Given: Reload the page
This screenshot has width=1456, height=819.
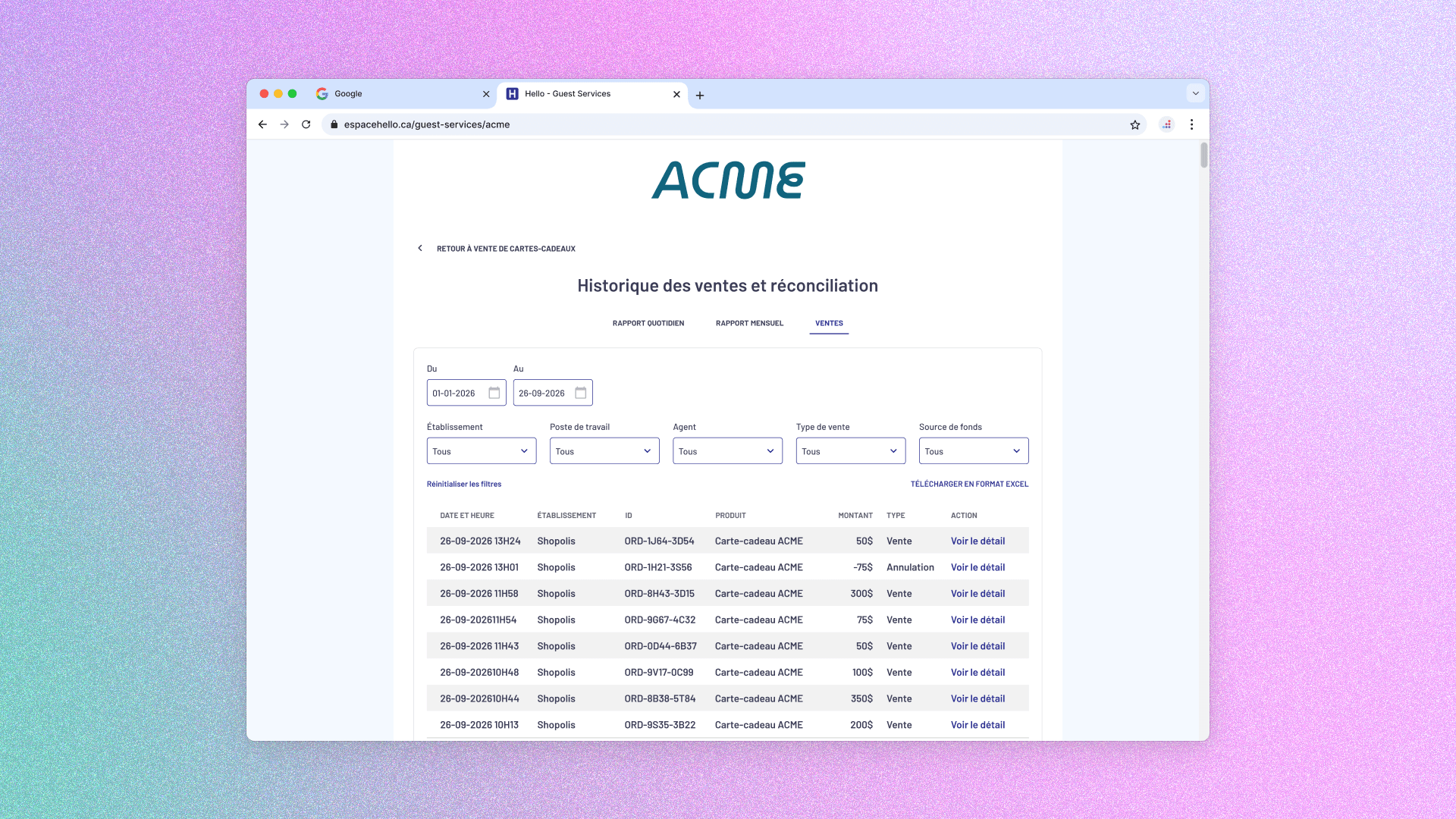Looking at the screenshot, I should [x=306, y=124].
